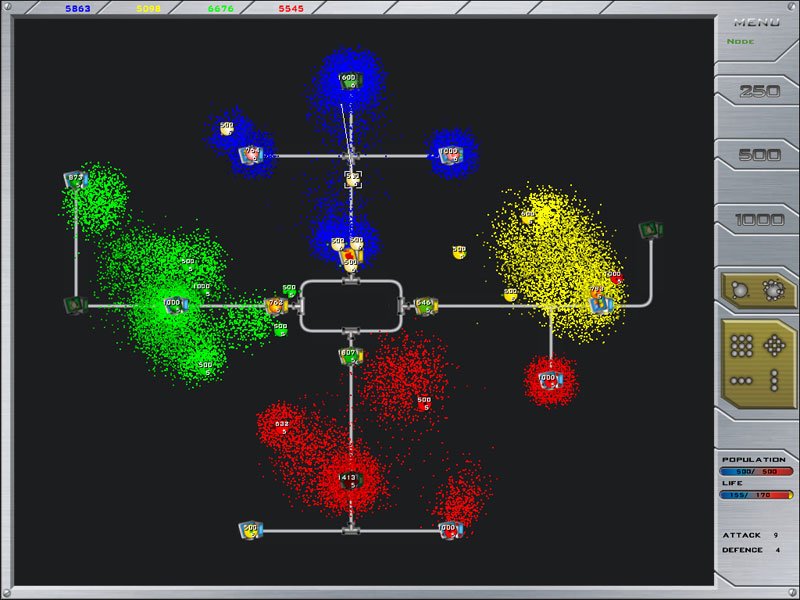Click the node labeled 1607 below junction
This screenshot has width=800, height=600.
coord(349,356)
